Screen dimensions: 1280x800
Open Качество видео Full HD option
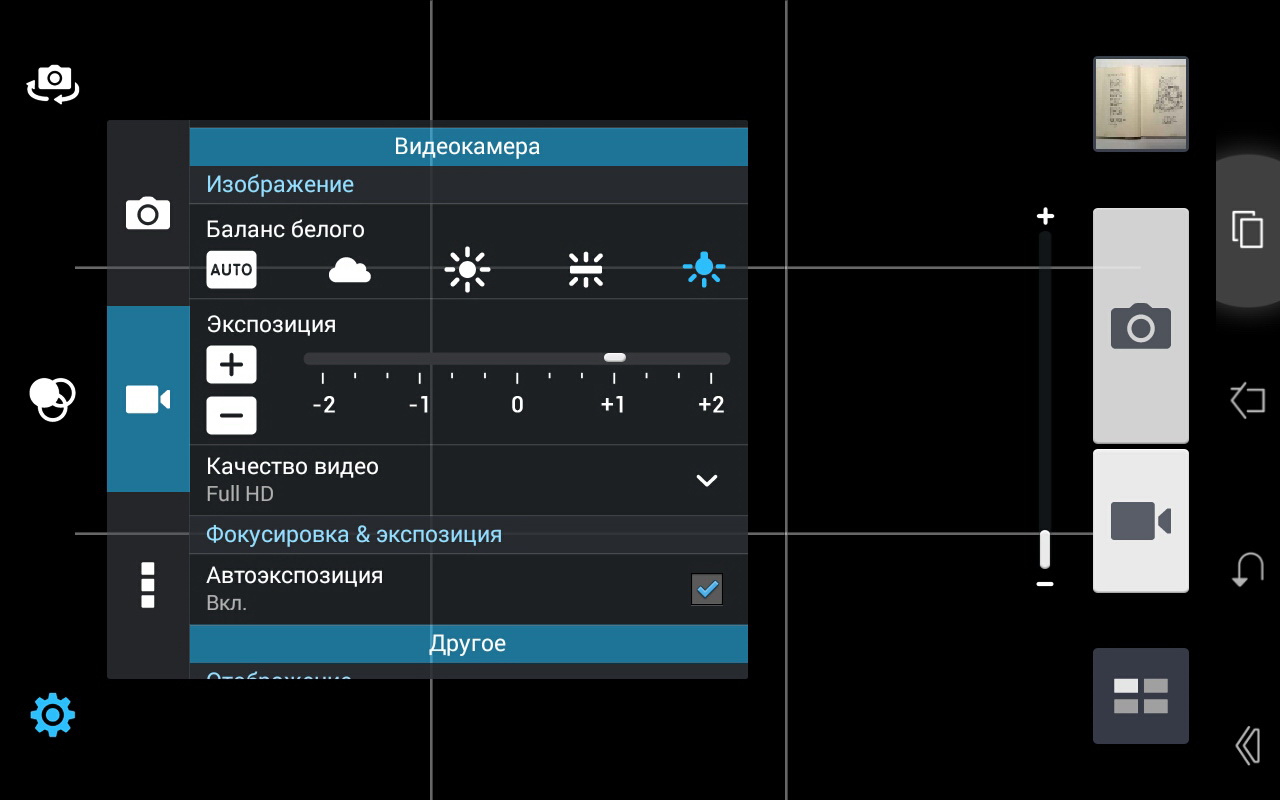468,480
